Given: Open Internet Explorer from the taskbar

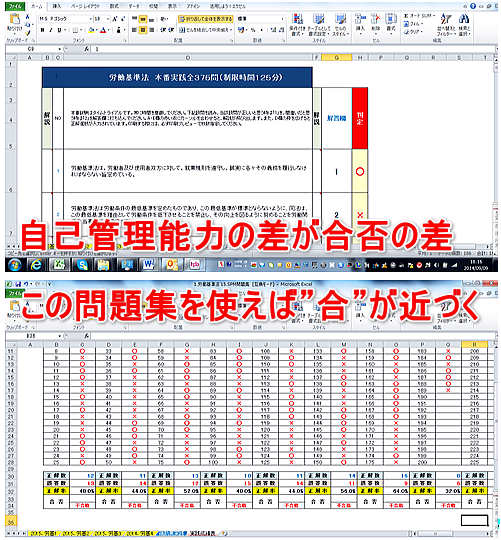Looking at the screenshot, I should point(36,265).
